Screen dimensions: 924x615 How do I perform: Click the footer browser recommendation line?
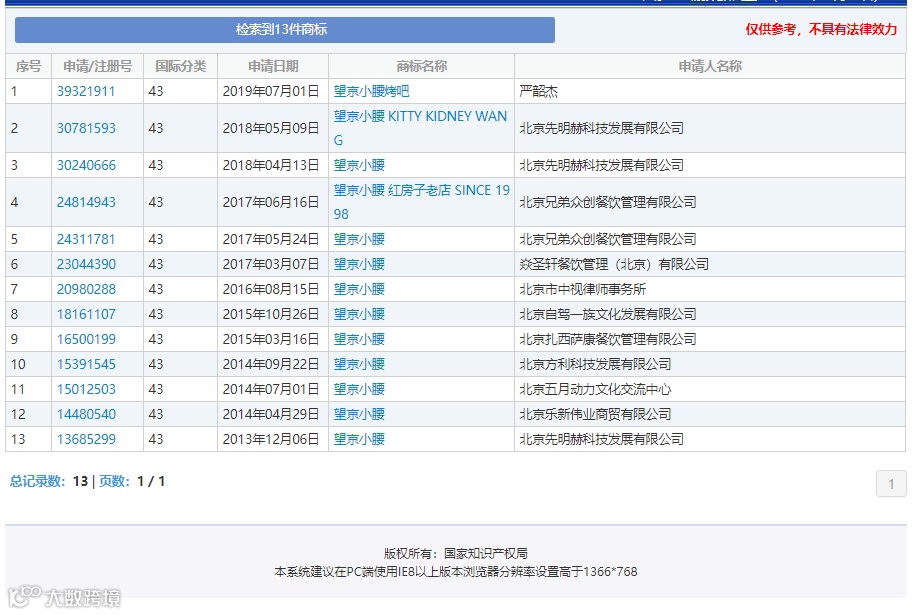456,572
